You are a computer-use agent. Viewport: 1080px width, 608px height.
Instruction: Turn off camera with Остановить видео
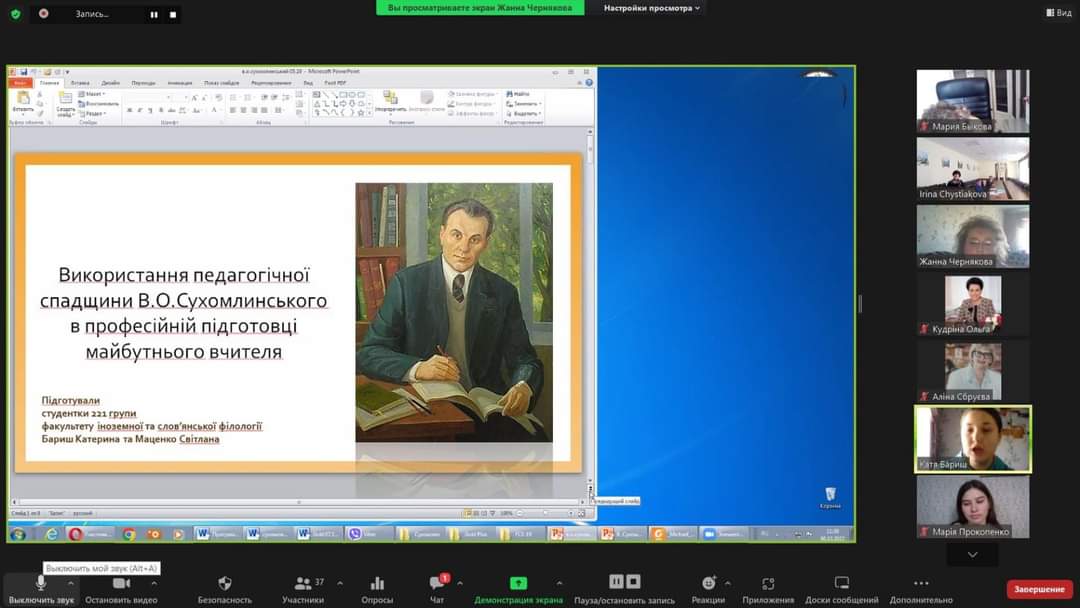tap(121, 583)
